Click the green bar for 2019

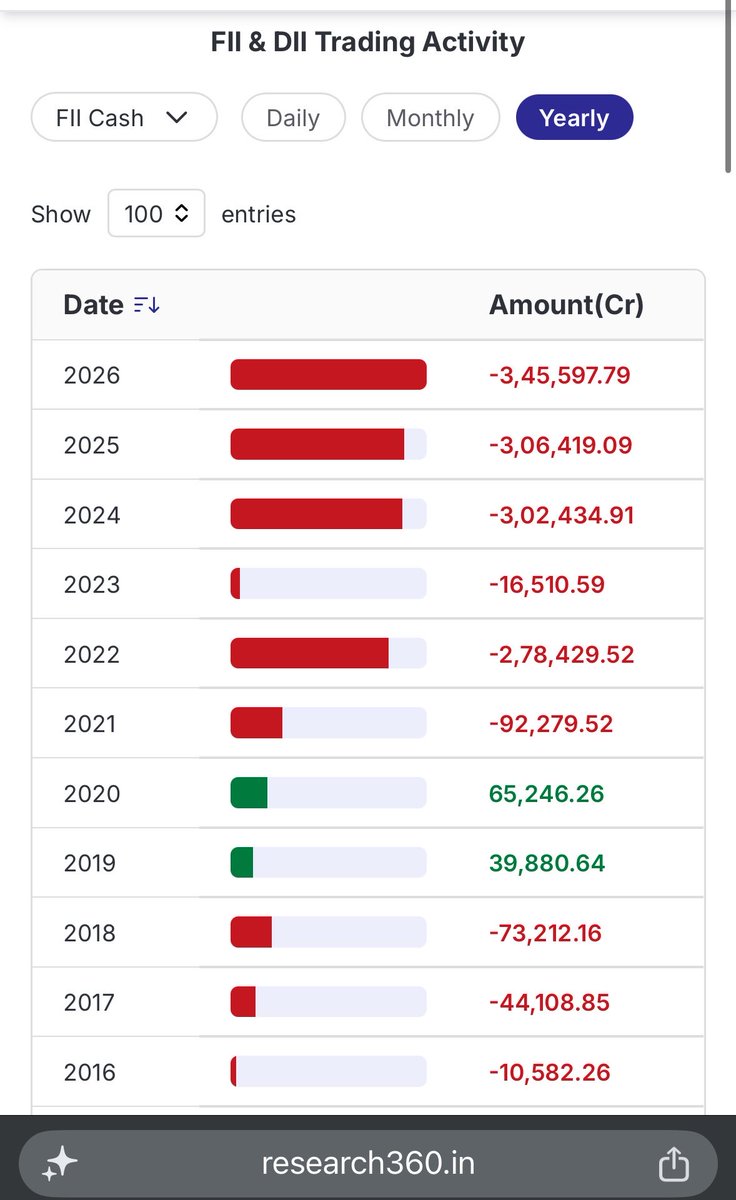242,863
